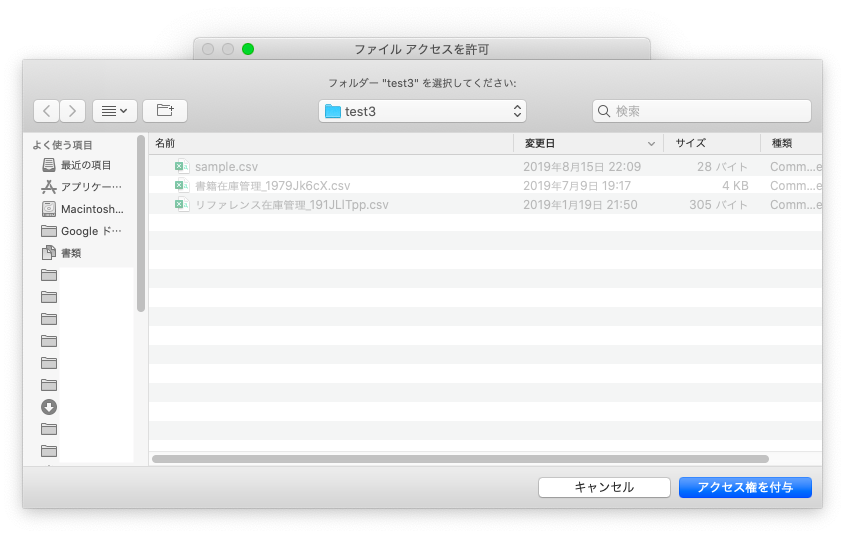The image size is (845, 535).
Task: Open the Downloads arrow icon in sidebar
Action: coord(49,407)
